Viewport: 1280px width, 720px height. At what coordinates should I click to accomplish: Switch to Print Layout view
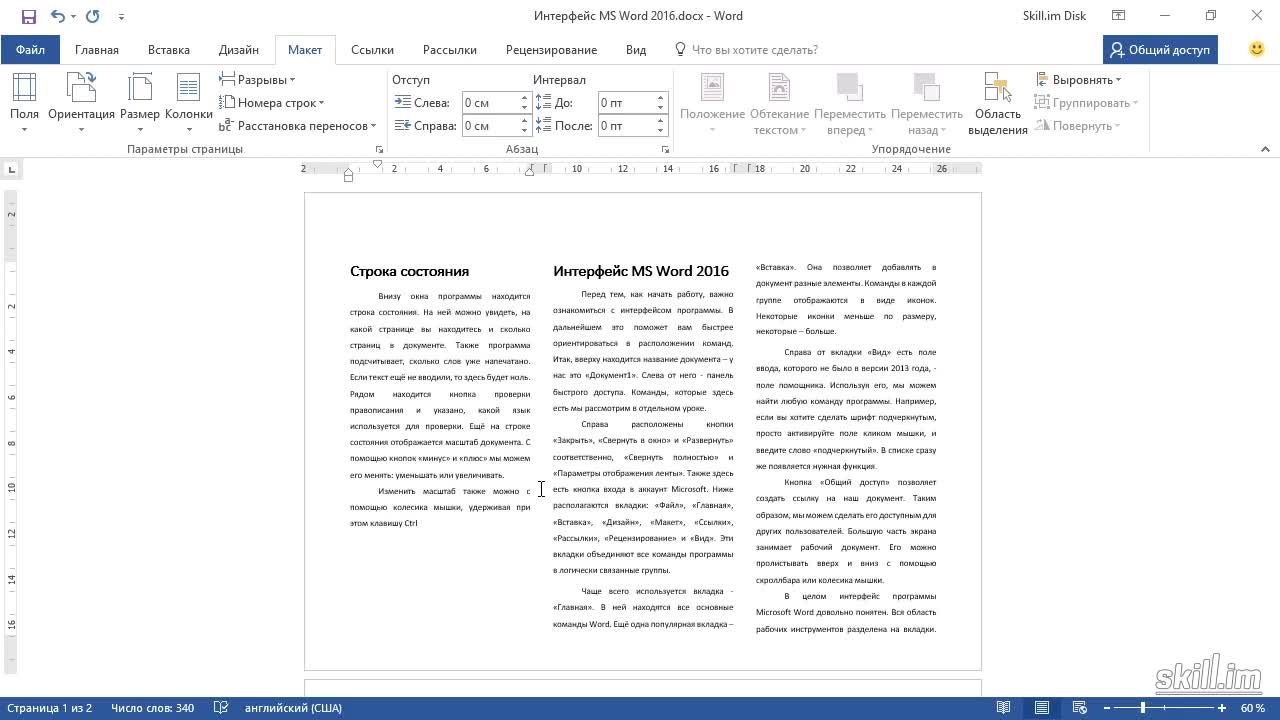tap(1042, 708)
